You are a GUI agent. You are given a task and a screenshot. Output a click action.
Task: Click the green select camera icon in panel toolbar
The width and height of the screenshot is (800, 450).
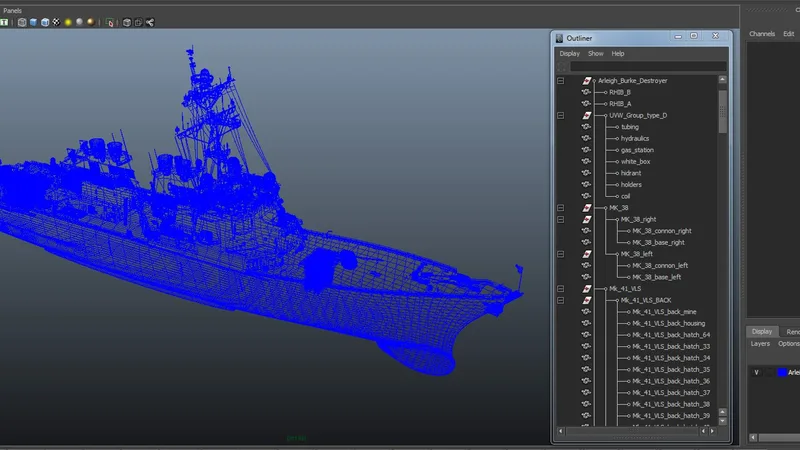(4, 22)
